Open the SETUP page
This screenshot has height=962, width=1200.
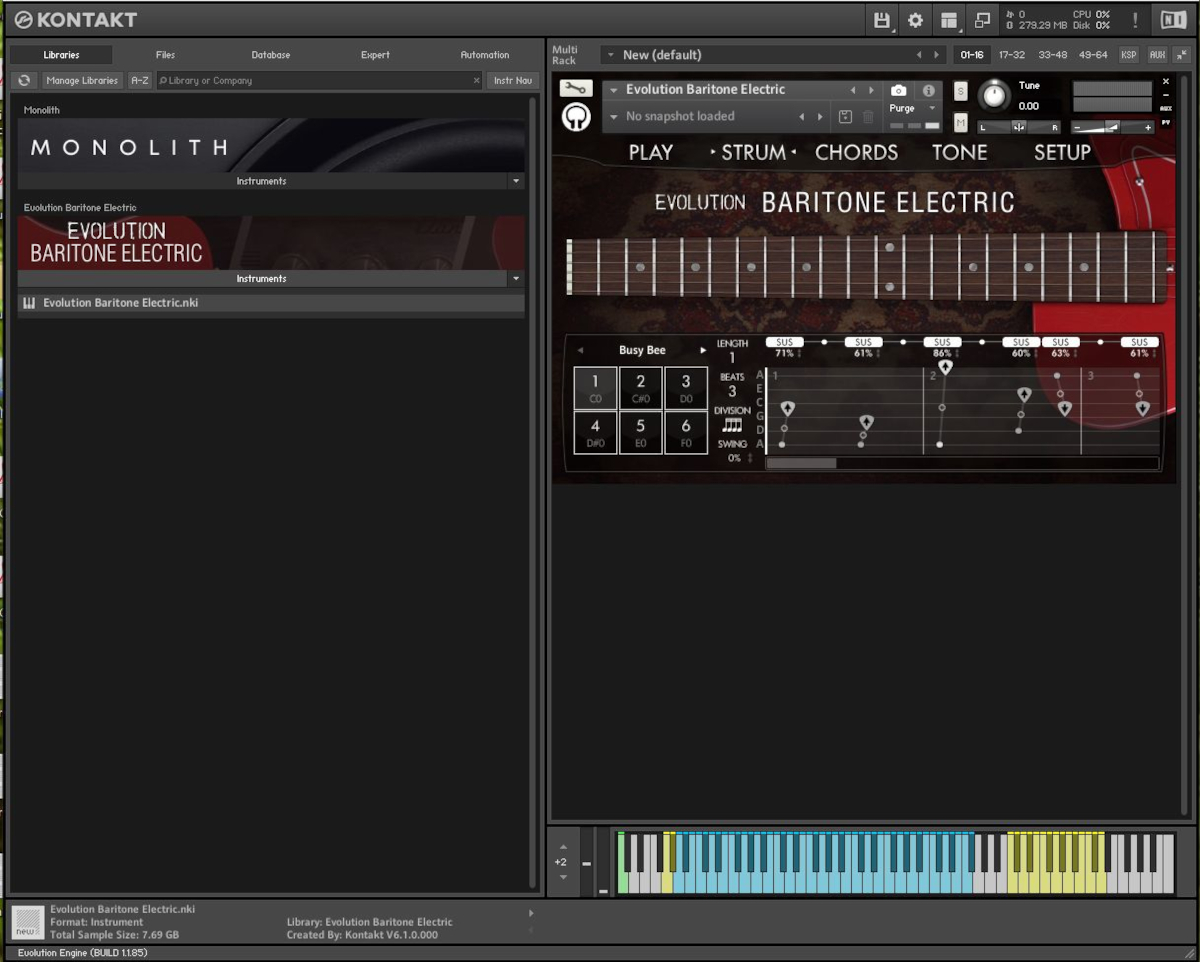click(x=1062, y=152)
